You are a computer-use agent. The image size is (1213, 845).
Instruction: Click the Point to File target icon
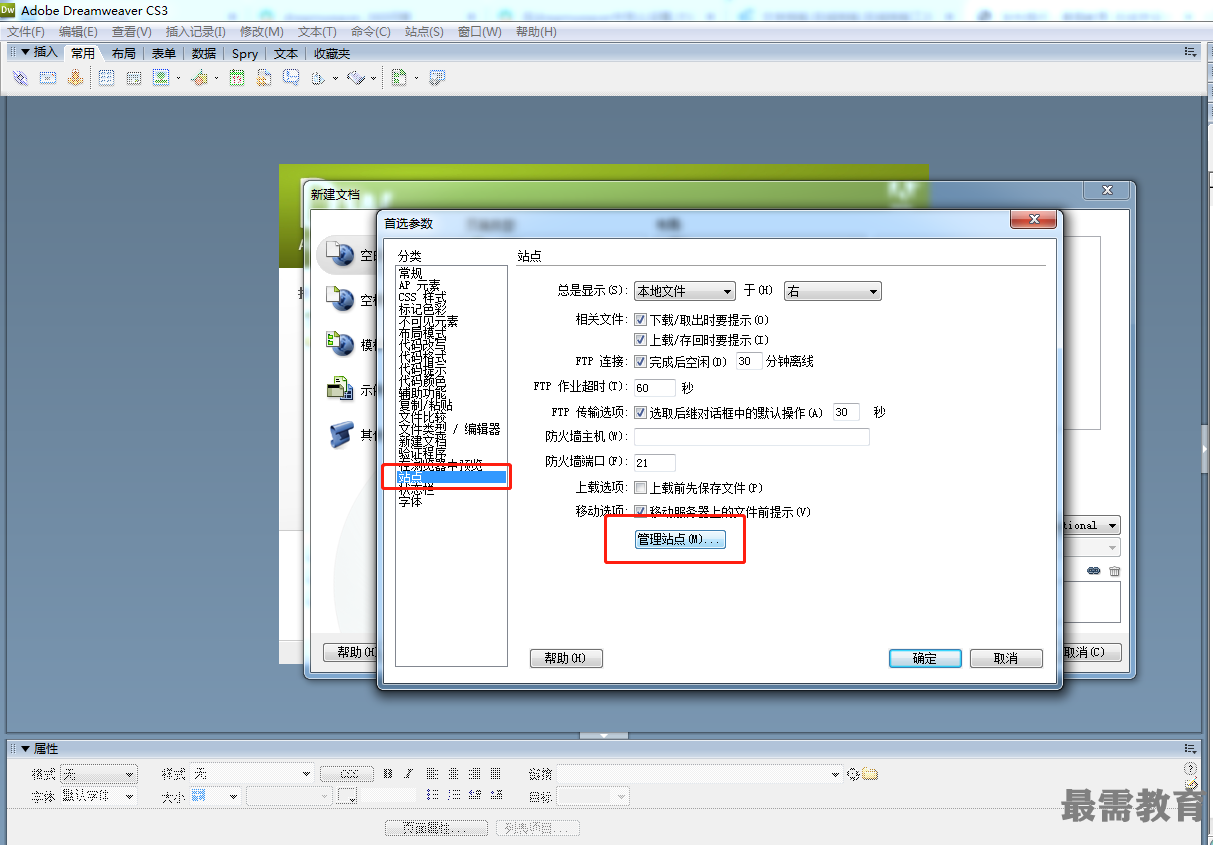(853, 774)
